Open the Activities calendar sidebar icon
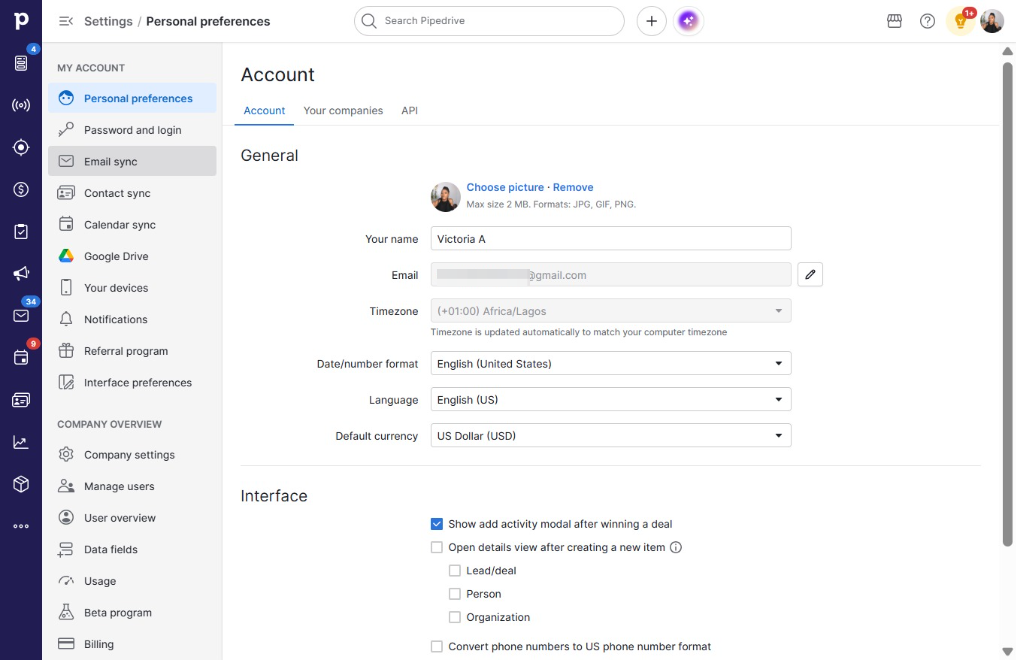The image size is (1016, 660). (x=21, y=358)
